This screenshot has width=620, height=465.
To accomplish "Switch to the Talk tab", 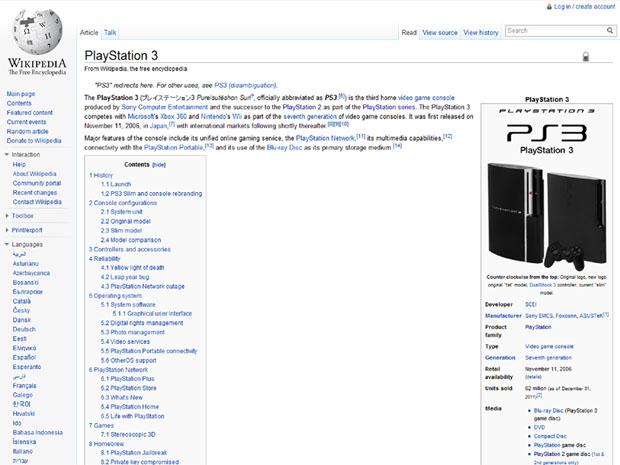I will 110,32.
